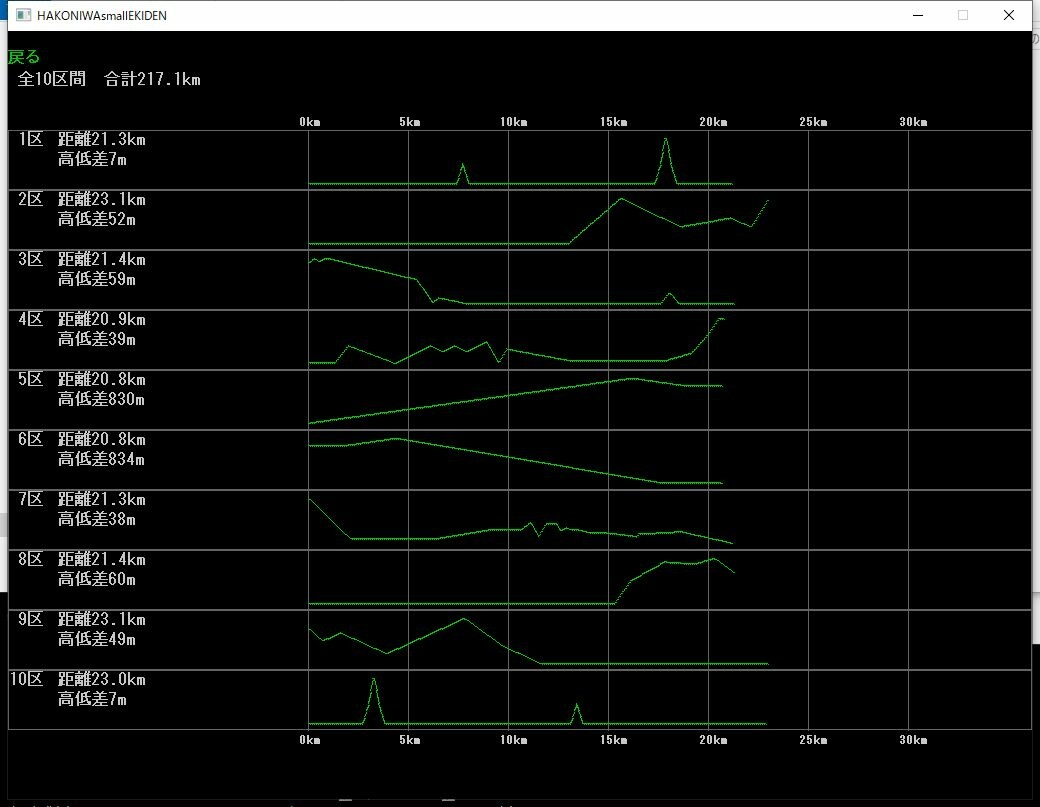Click the 6区 高低差834m text
Image resolution: width=1040 pixels, height=807 pixels.
[101, 460]
